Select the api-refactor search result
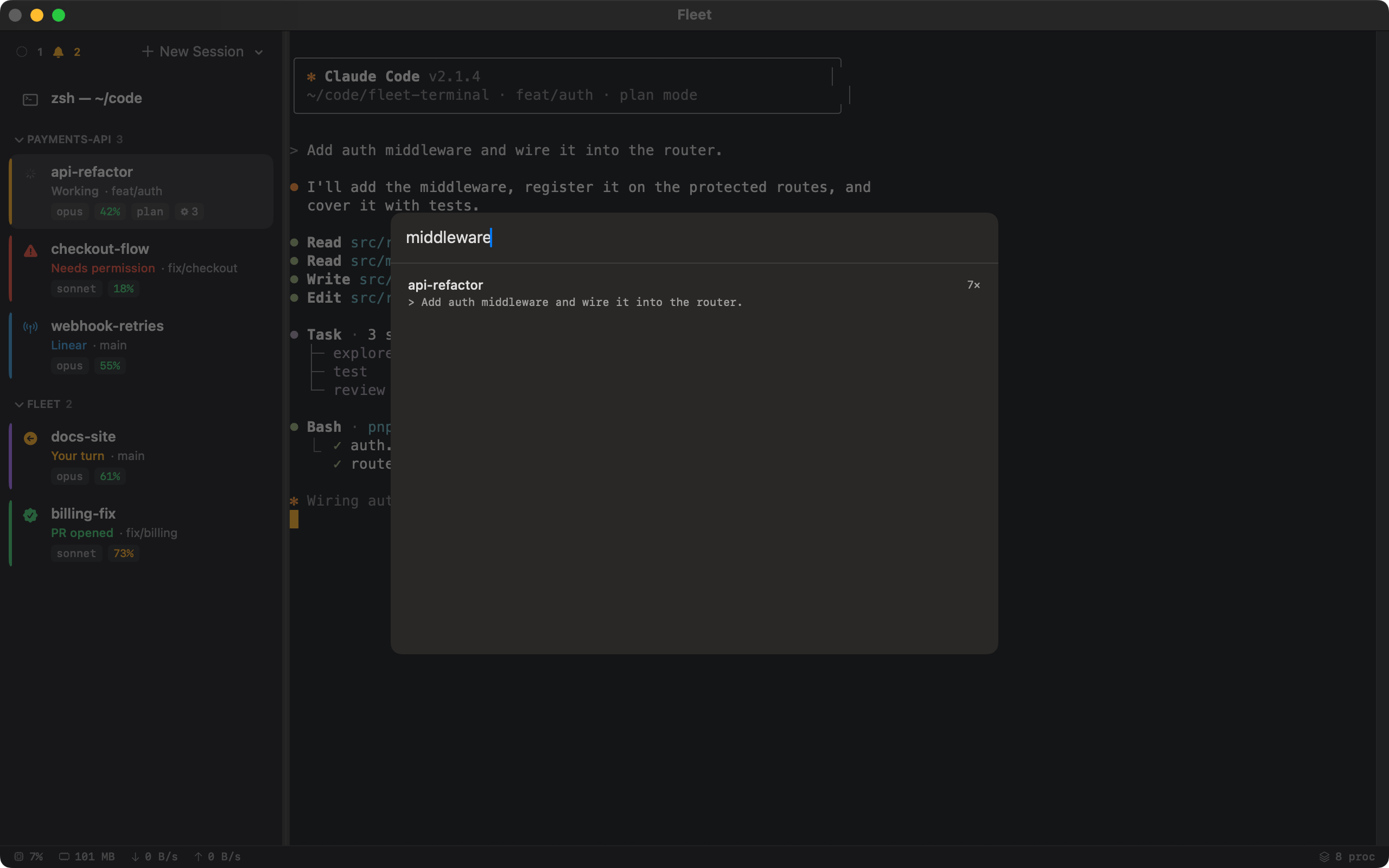The image size is (1389, 868). tap(694, 293)
